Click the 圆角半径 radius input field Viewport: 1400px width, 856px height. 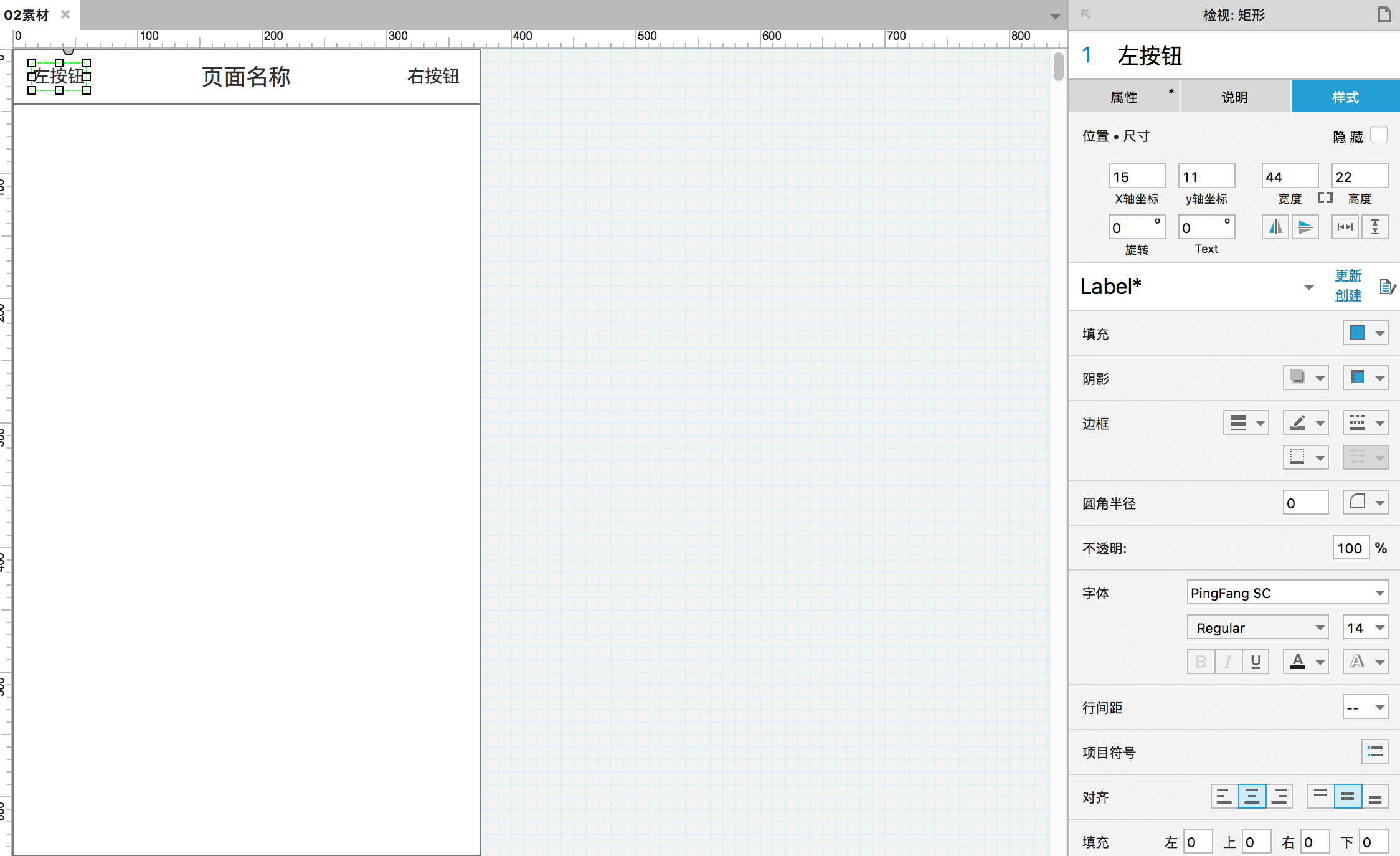pos(1306,503)
